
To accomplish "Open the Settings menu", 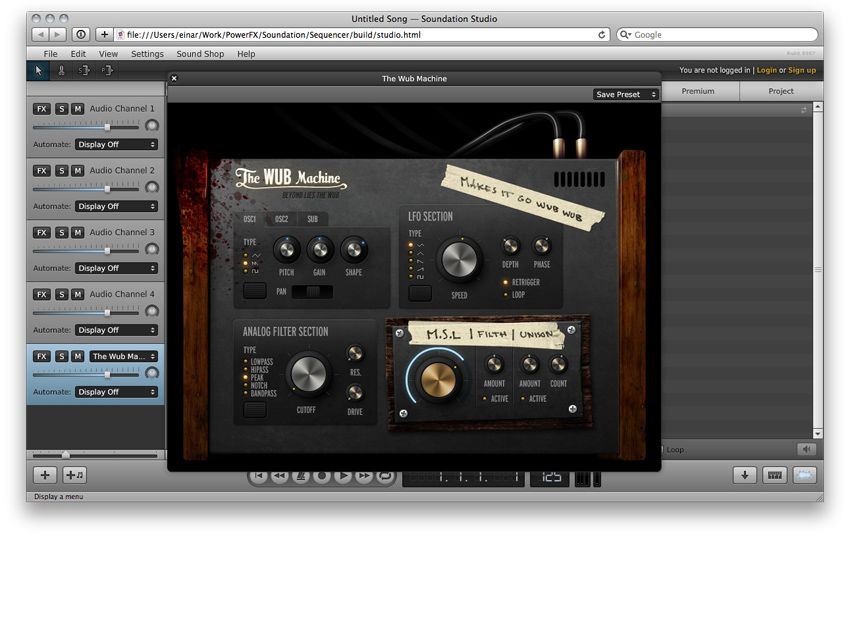I will coord(147,54).
